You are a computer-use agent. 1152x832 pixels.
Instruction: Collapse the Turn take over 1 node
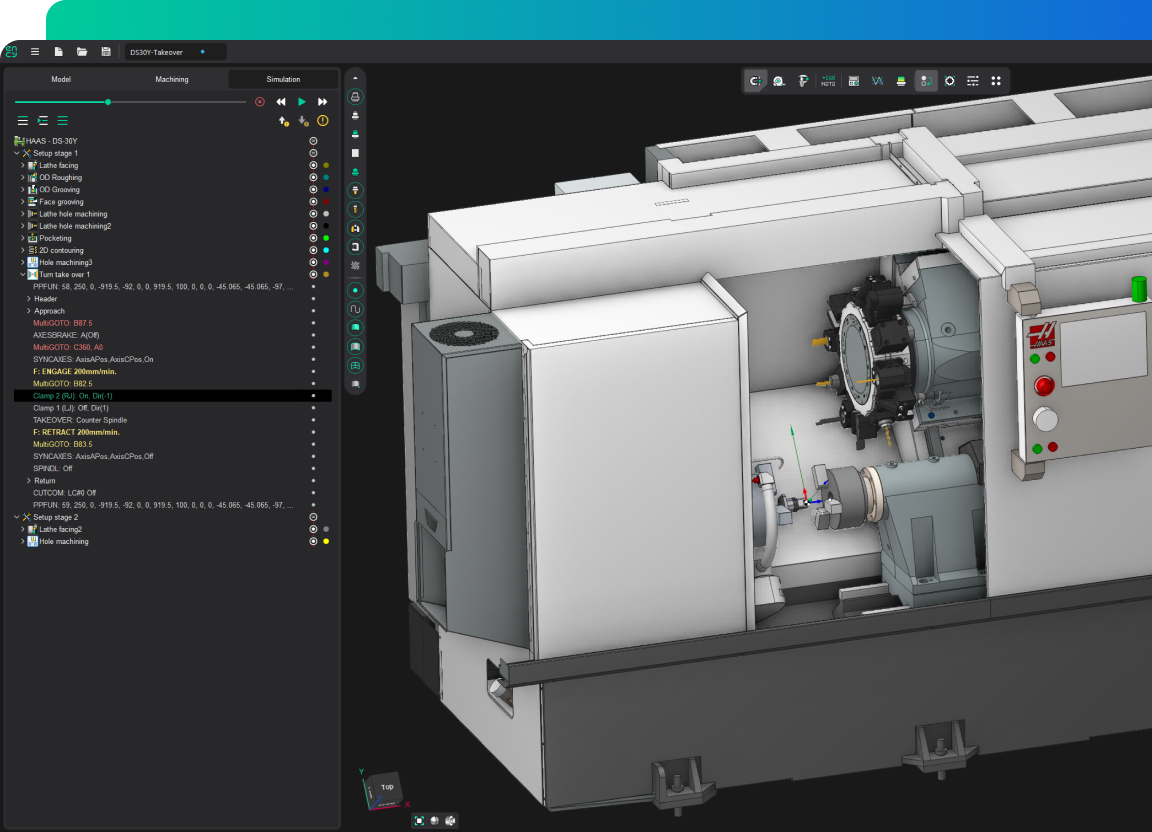tap(23, 274)
